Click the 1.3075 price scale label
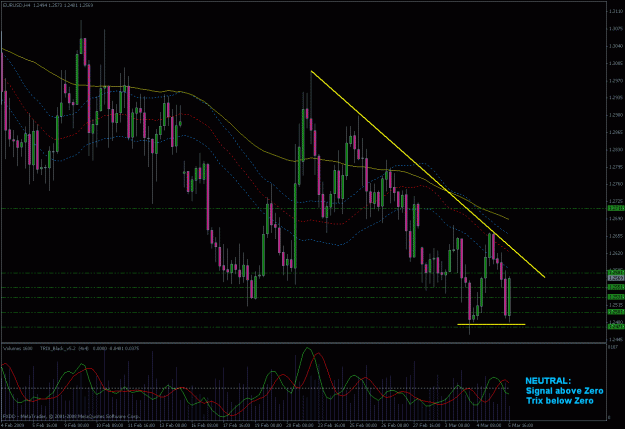Image resolution: width=625 pixels, height=429 pixels. click(x=616, y=28)
